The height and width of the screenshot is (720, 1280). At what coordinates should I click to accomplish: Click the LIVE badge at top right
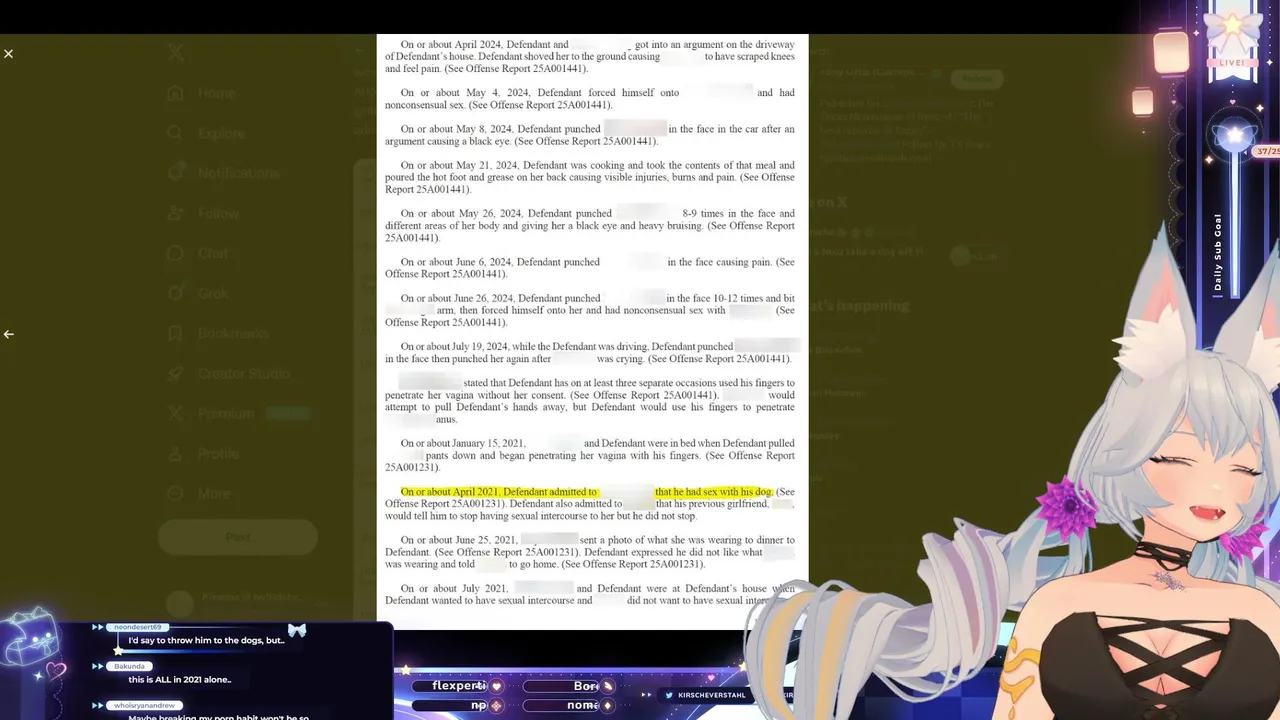click(1232, 63)
